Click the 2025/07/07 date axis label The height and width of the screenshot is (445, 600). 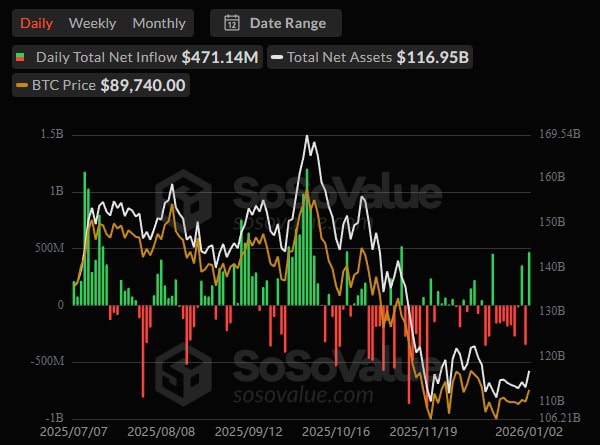pyautogui.click(x=73, y=433)
